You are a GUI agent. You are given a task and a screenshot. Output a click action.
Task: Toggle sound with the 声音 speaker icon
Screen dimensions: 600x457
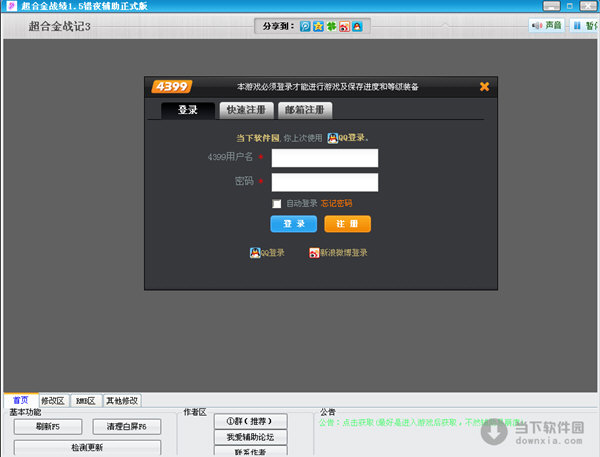537,26
